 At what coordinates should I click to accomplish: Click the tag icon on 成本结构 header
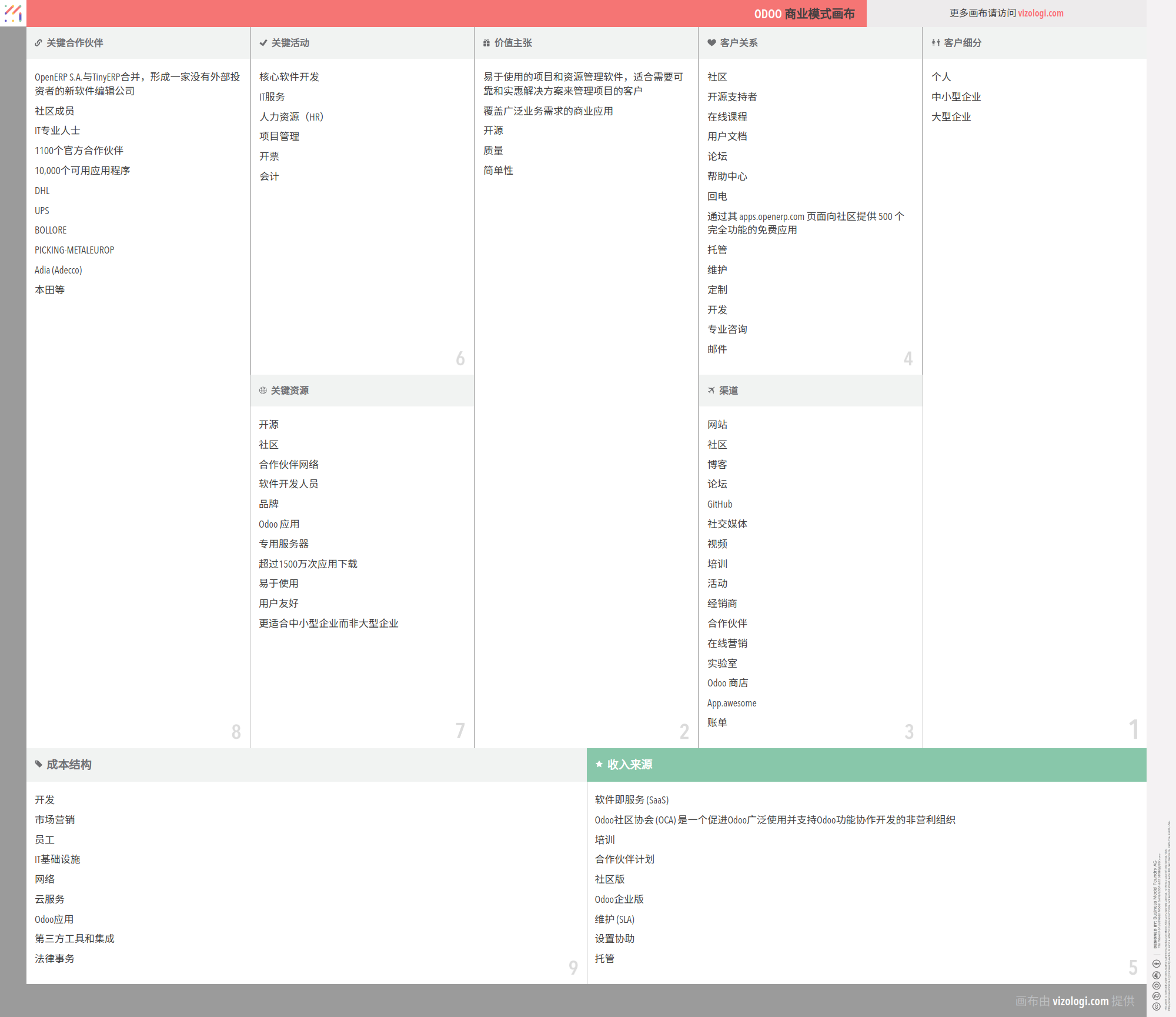click(x=38, y=764)
